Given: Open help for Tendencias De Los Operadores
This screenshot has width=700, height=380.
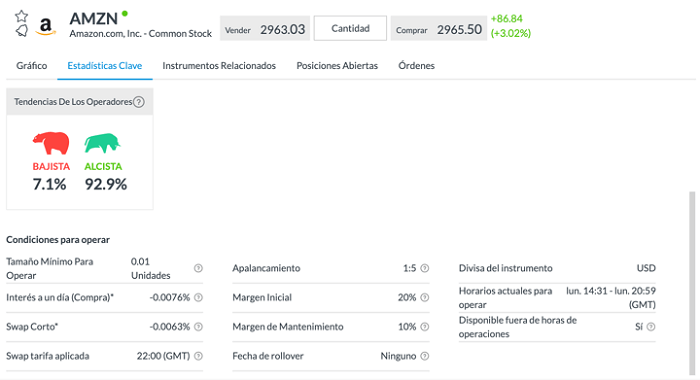Looking at the screenshot, I should (139, 102).
